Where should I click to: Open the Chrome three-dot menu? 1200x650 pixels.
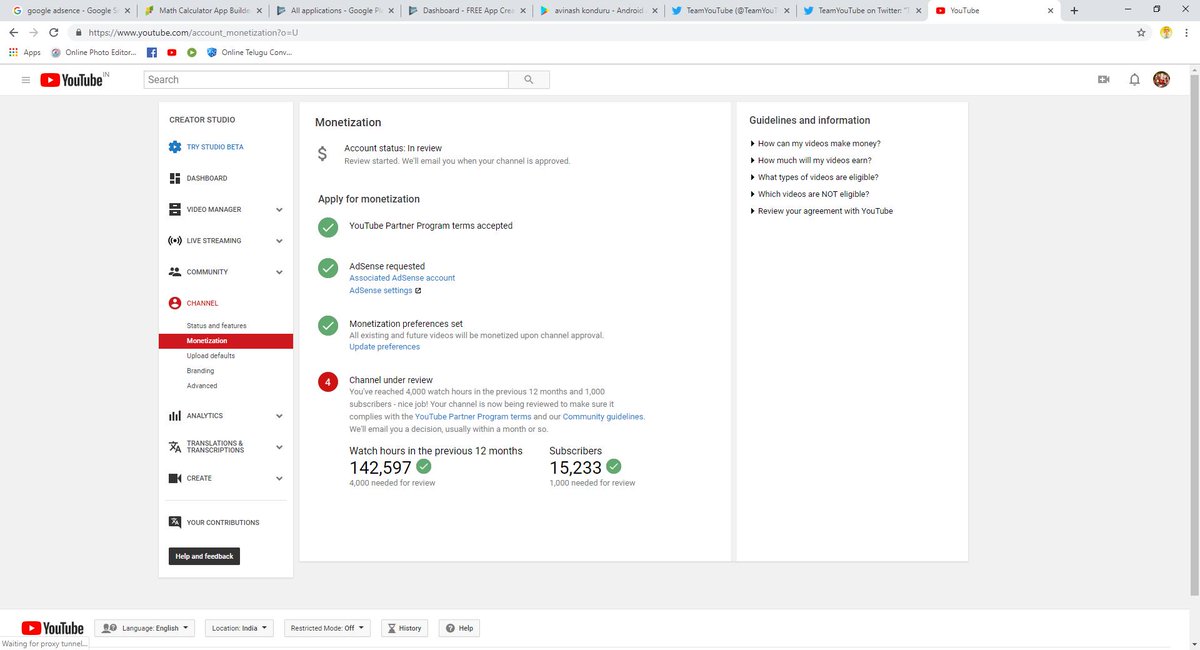1187,32
